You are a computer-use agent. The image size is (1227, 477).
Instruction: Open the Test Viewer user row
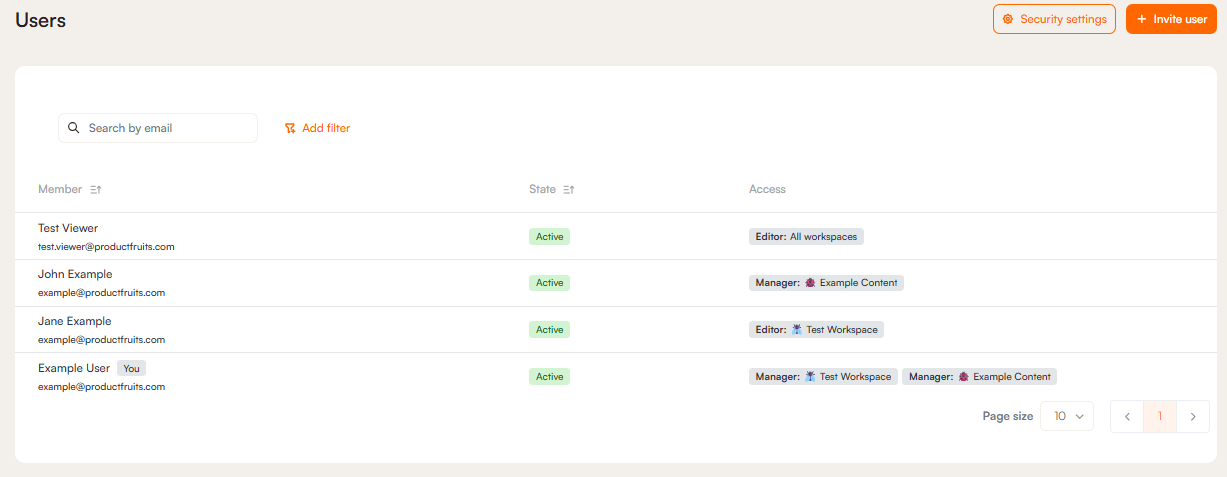[x=68, y=228]
